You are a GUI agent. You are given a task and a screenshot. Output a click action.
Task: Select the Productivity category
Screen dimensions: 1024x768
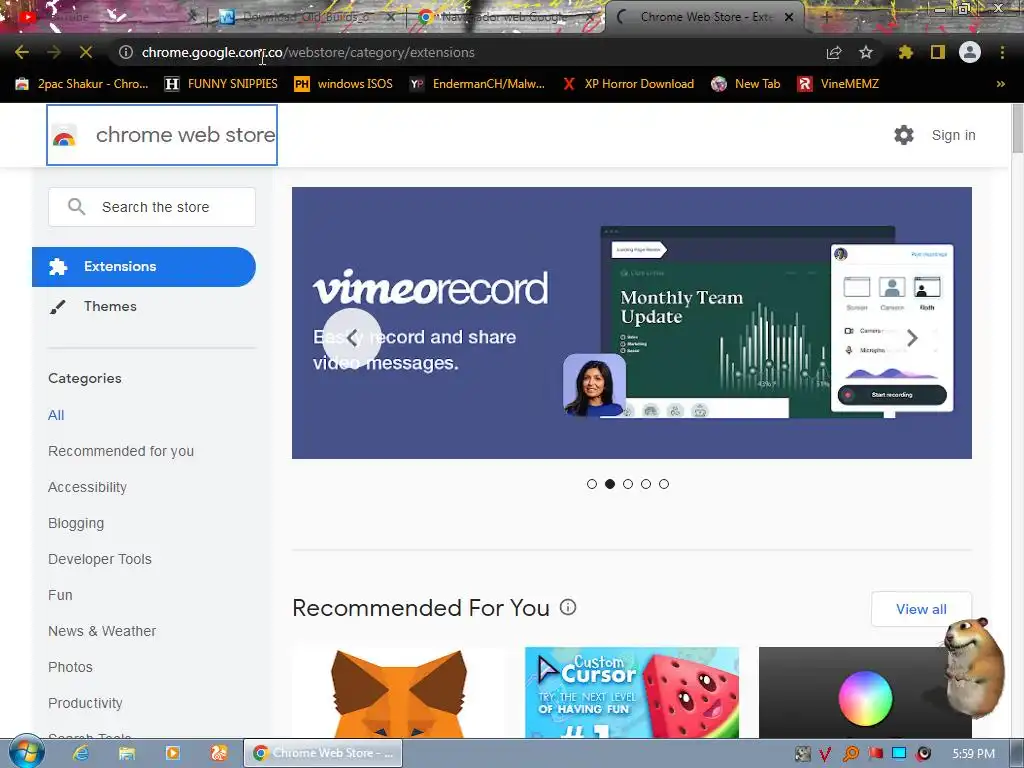85,703
